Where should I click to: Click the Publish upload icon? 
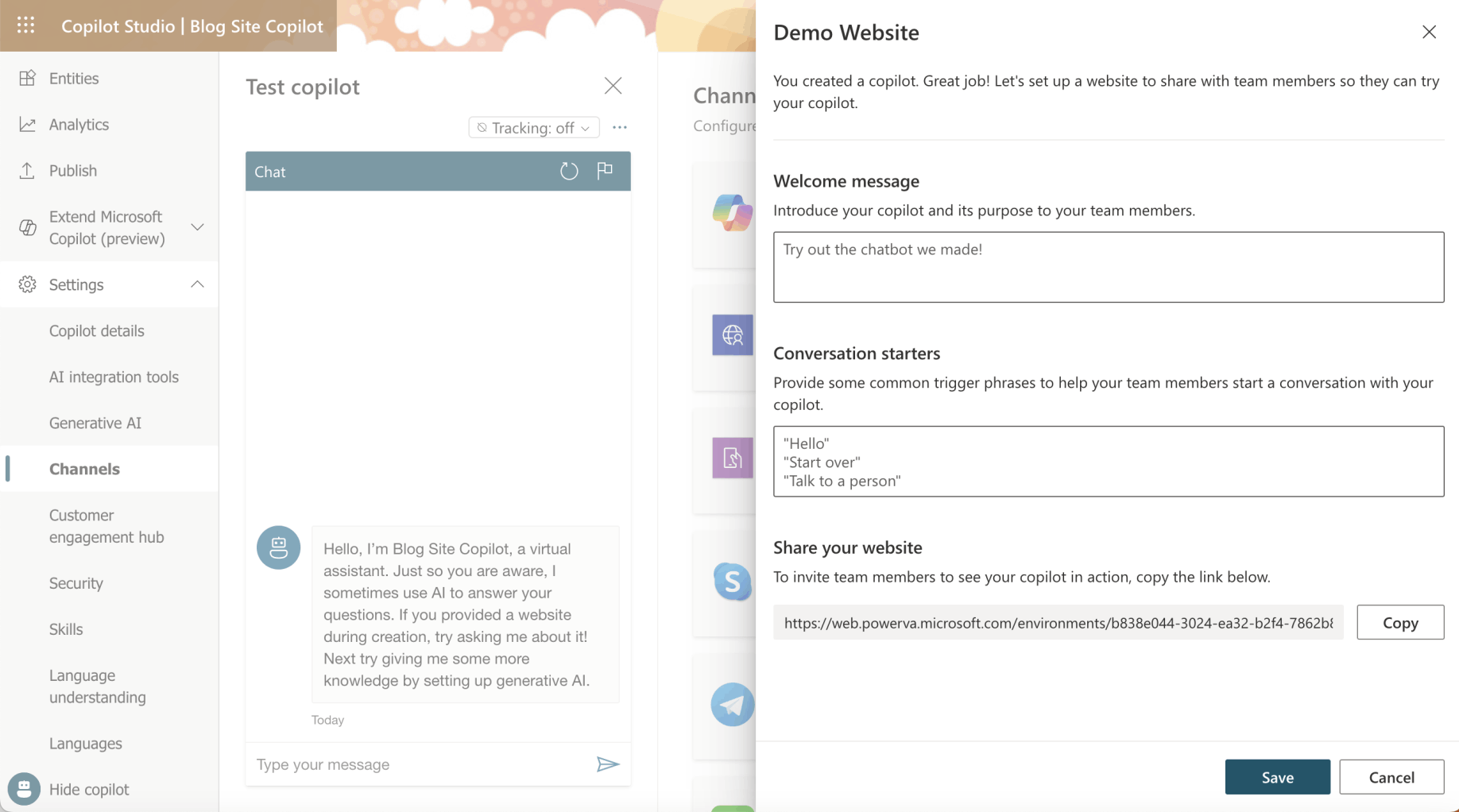pyautogui.click(x=27, y=170)
